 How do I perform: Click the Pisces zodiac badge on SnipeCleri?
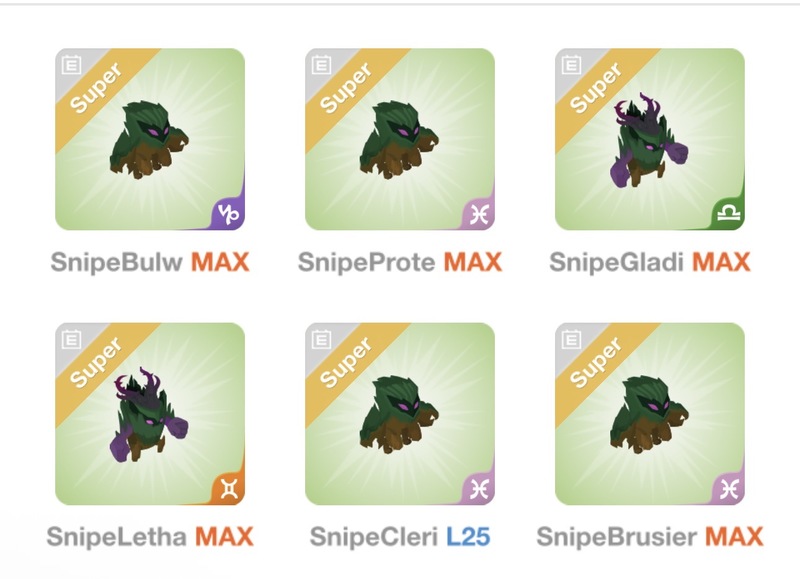479,488
